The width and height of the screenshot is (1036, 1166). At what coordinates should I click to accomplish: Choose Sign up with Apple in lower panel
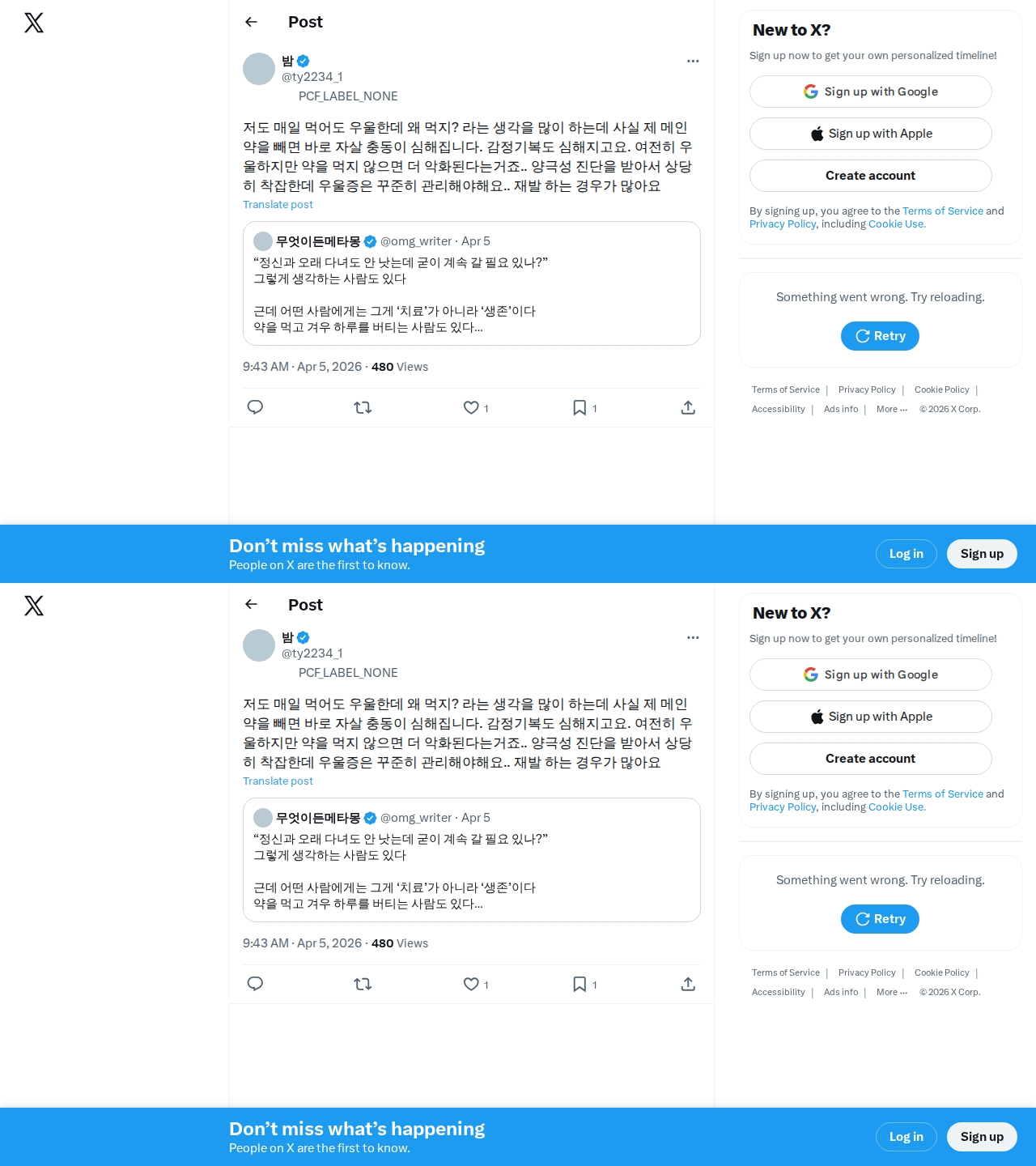pos(871,717)
